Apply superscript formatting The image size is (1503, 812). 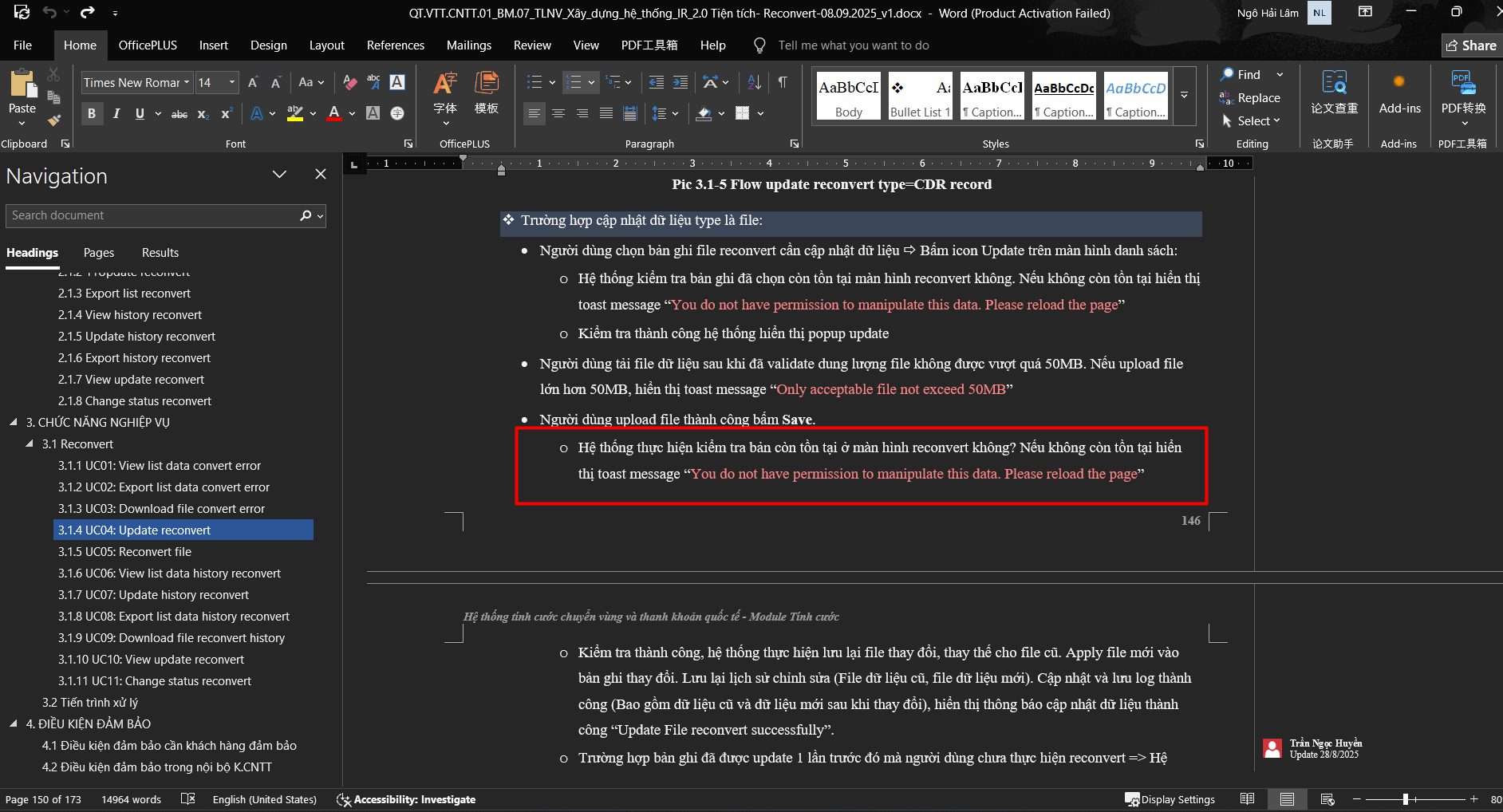(227, 113)
